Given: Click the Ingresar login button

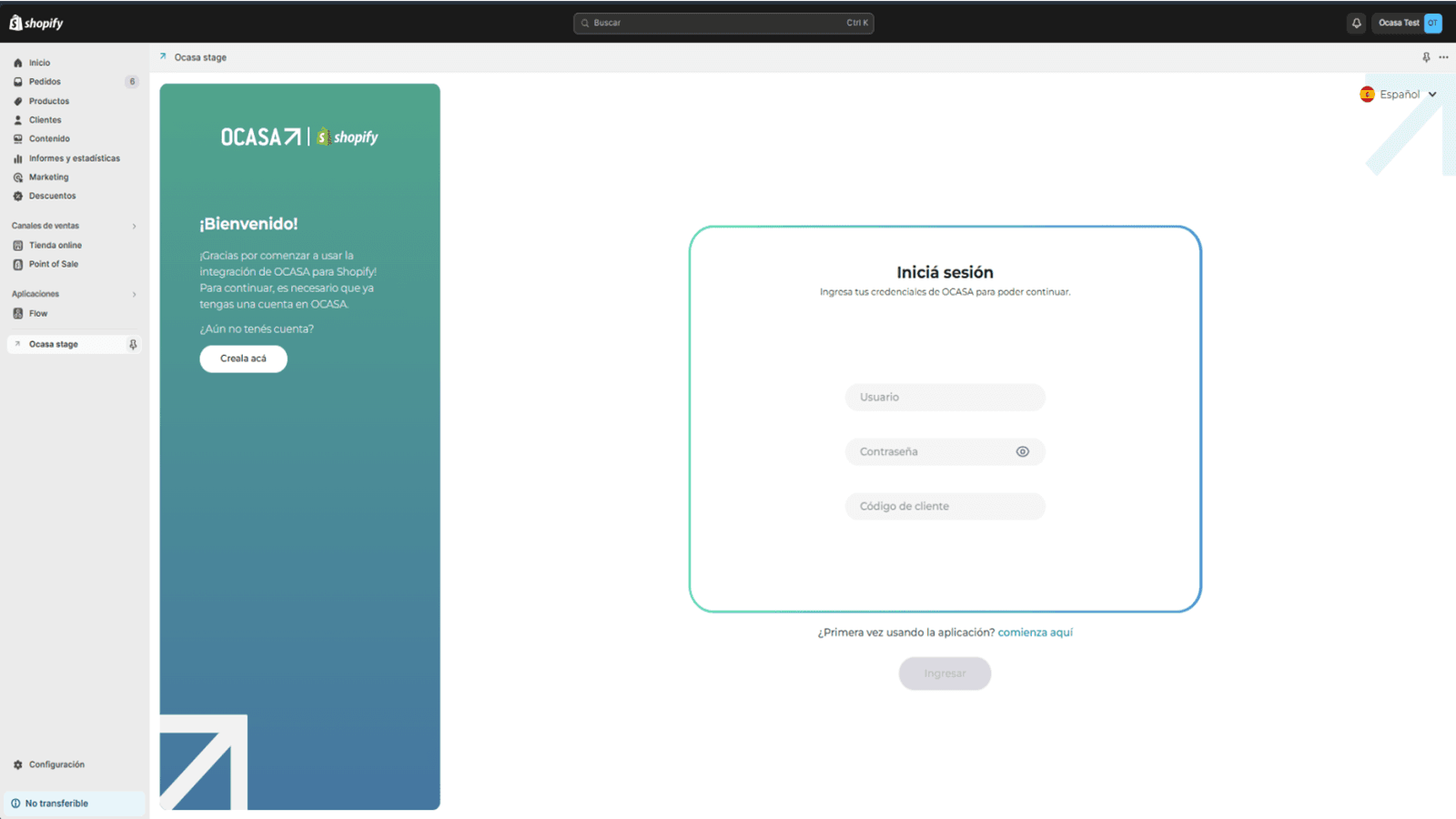Looking at the screenshot, I should point(945,673).
